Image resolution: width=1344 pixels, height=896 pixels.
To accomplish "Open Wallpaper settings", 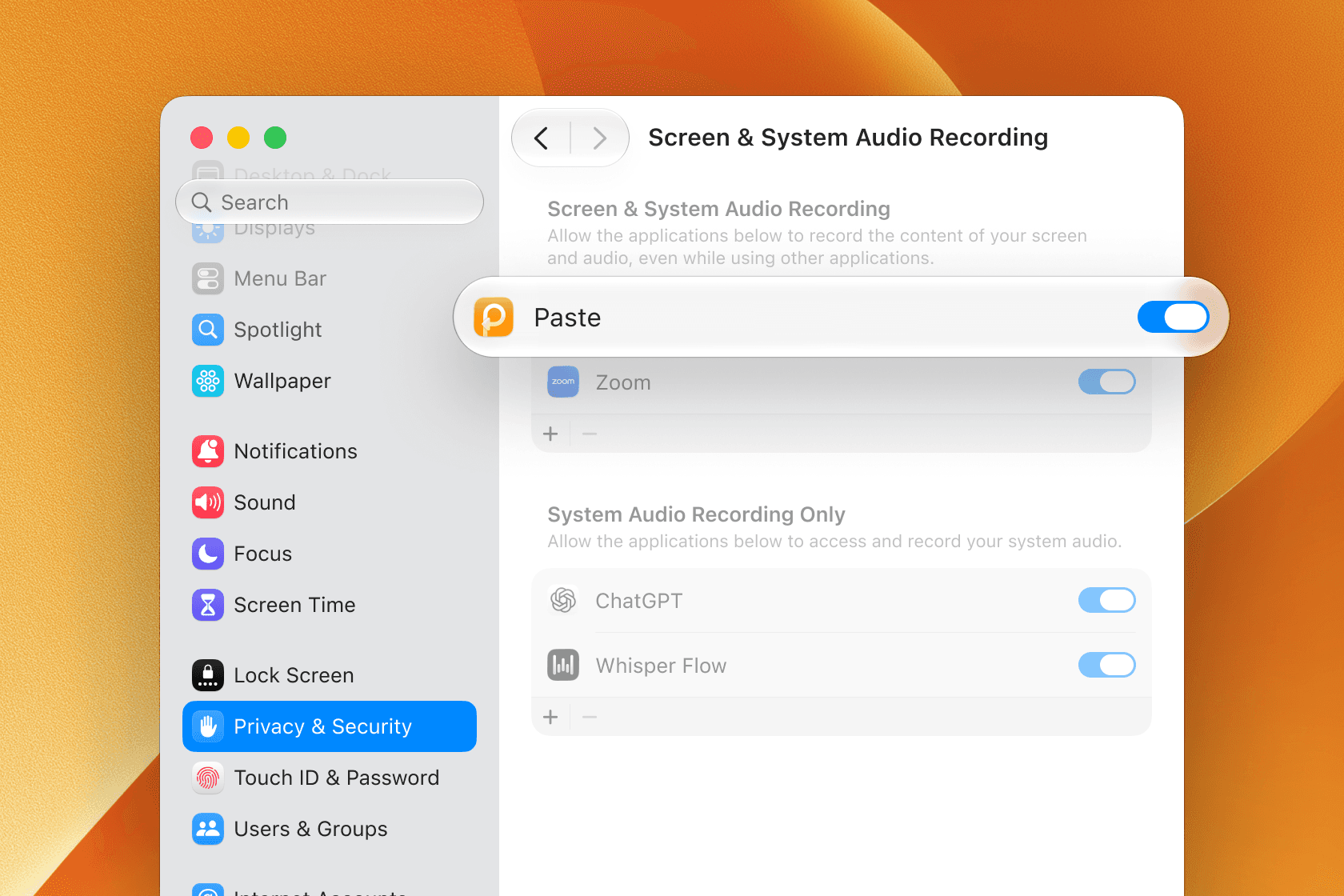I will [x=330, y=381].
